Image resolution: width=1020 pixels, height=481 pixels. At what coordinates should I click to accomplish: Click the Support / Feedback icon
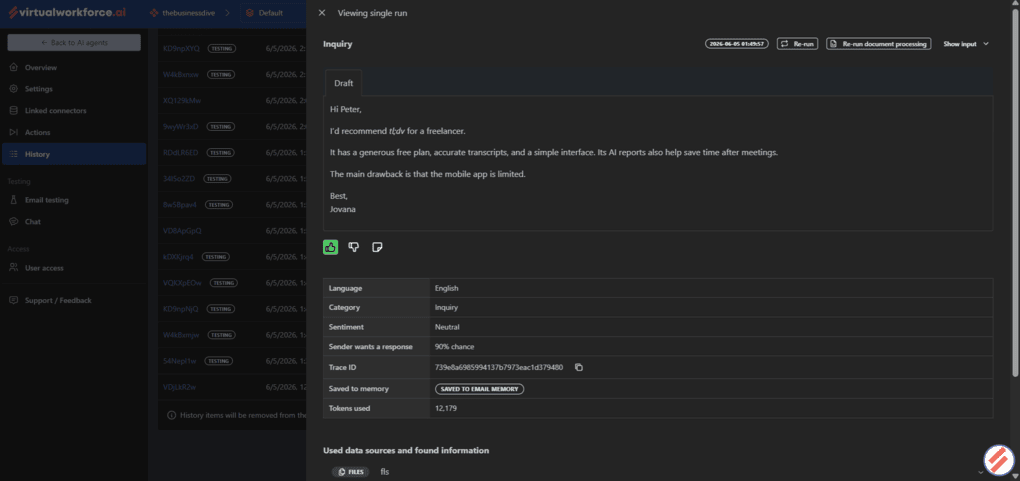coord(13,300)
